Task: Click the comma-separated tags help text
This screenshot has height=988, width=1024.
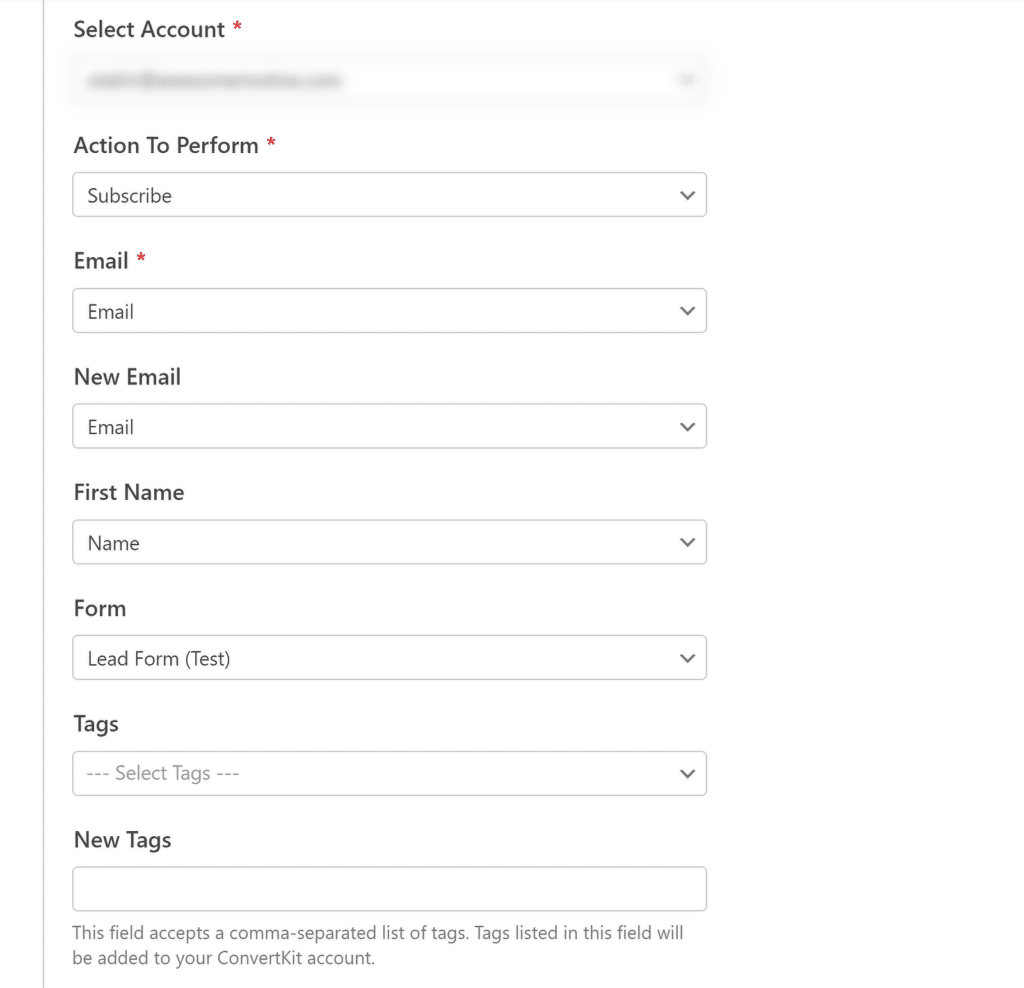Action: (377, 945)
